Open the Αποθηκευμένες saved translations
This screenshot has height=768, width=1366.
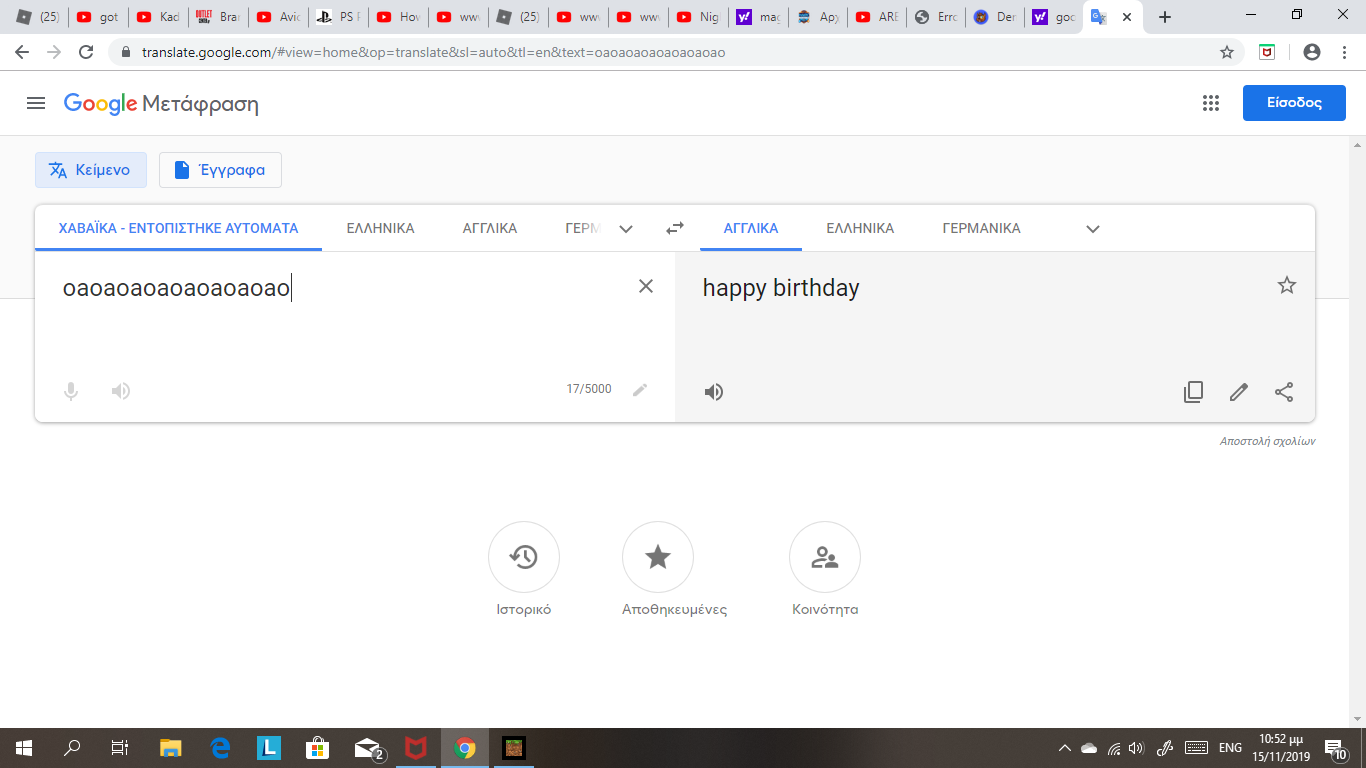point(658,557)
